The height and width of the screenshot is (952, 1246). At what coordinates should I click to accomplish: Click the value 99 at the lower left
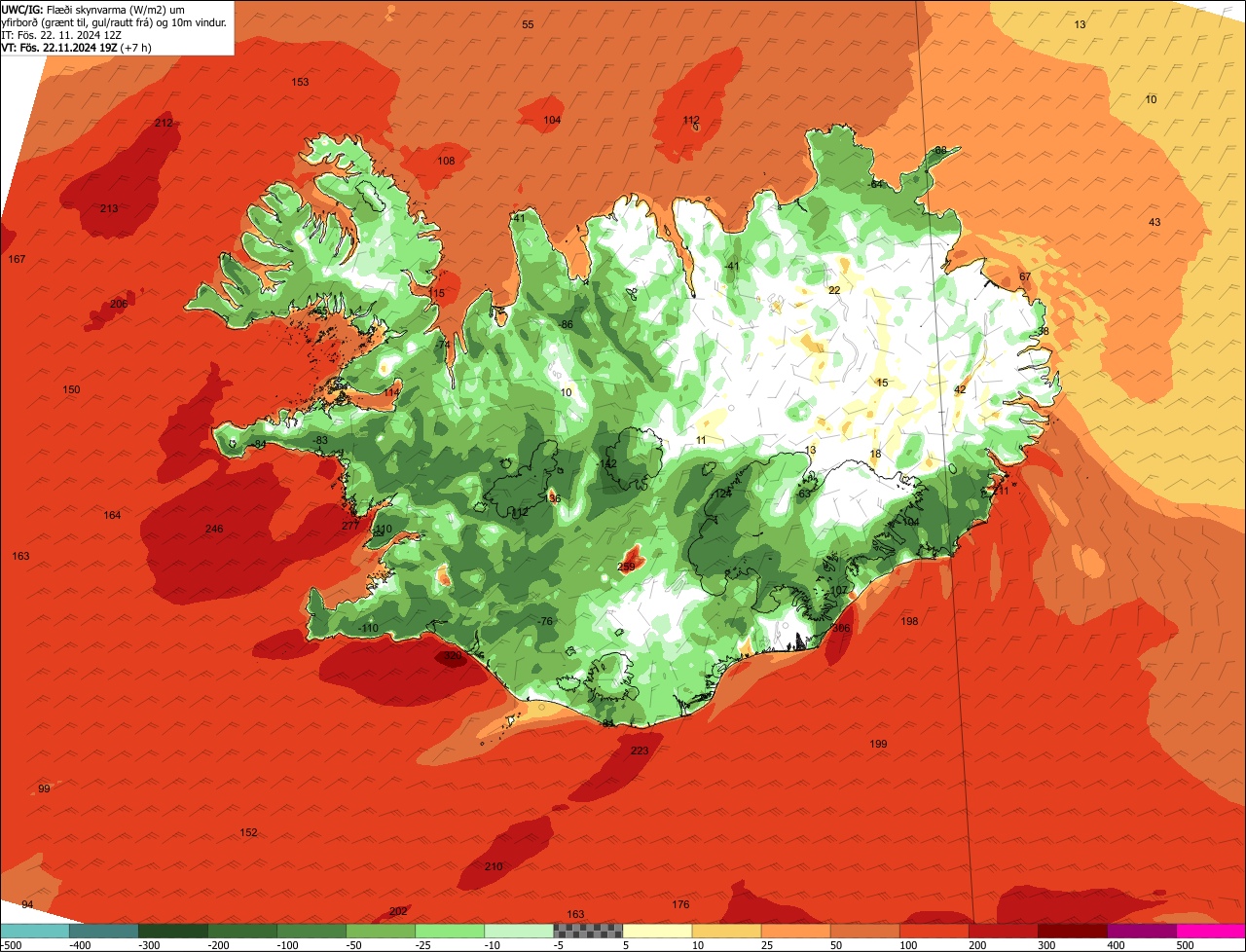pyautogui.click(x=44, y=788)
